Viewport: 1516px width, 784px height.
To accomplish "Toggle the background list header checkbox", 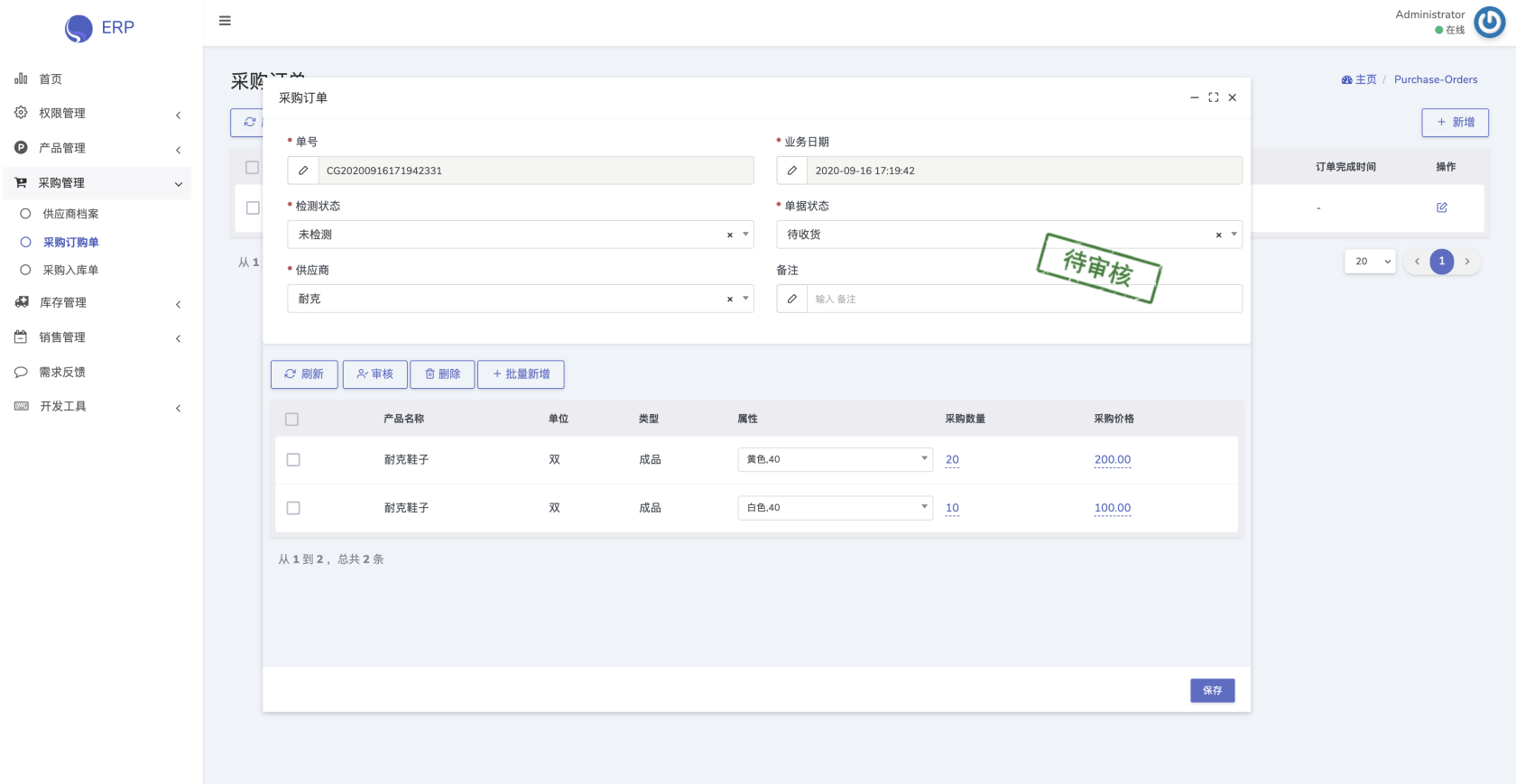I will [253, 167].
